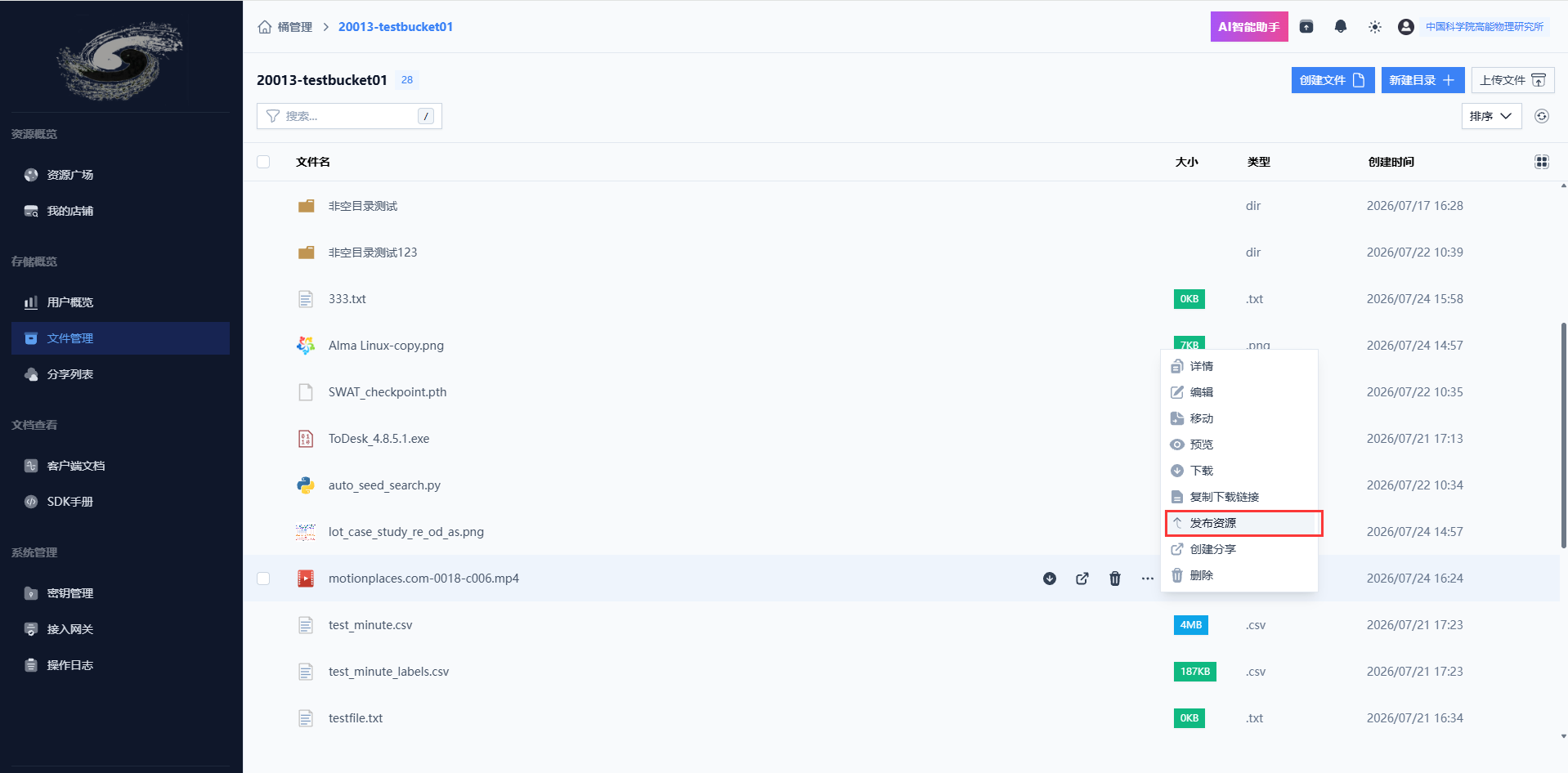Screen dimensions: 1568x773
Task: Click the 上传文件 button
Action: pyautogui.click(x=1512, y=80)
